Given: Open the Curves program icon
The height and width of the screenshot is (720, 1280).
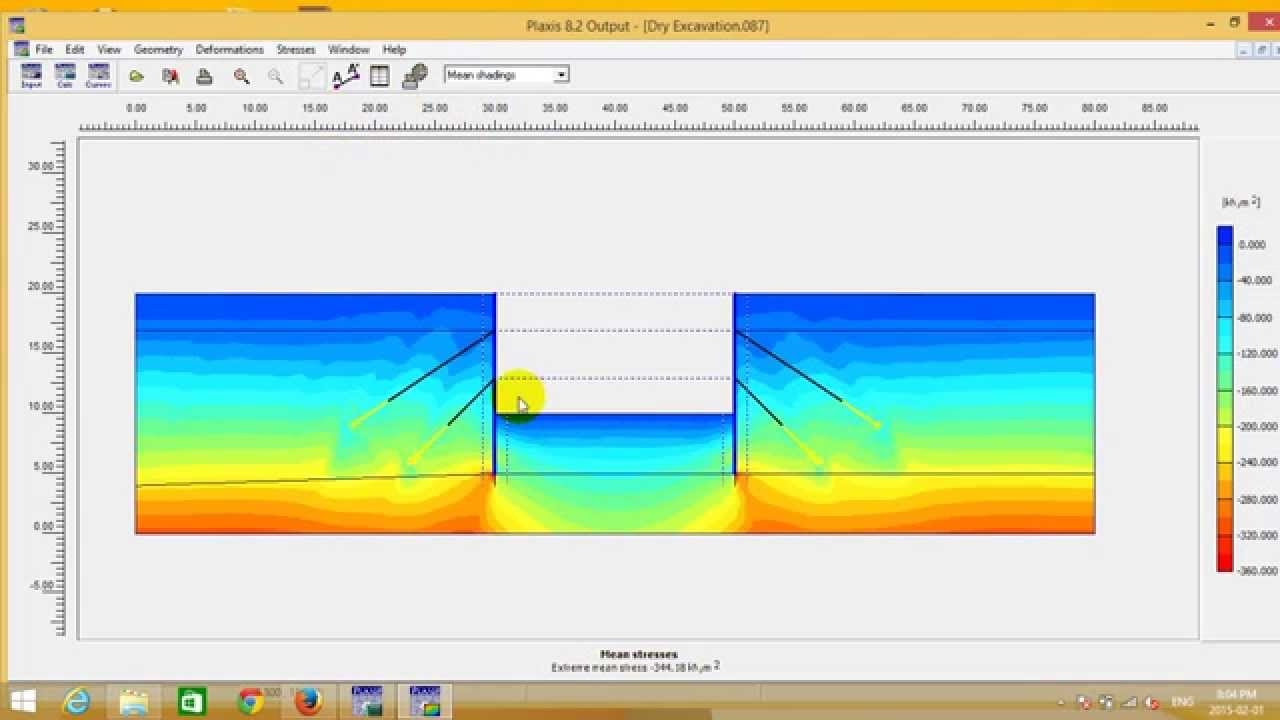Looking at the screenshot, I should coord(98,75).
